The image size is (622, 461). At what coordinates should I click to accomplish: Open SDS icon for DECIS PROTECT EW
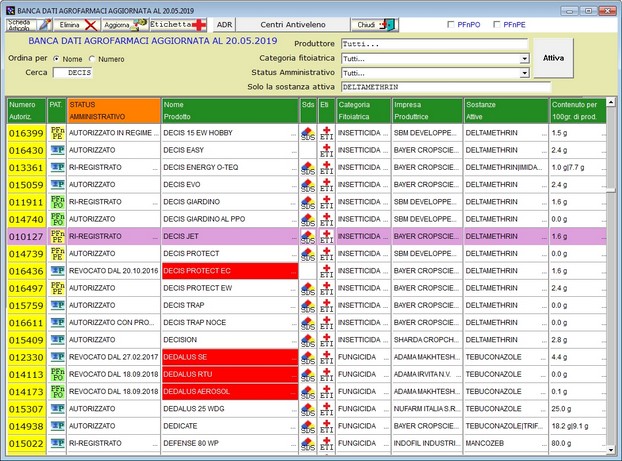point(308,288)
